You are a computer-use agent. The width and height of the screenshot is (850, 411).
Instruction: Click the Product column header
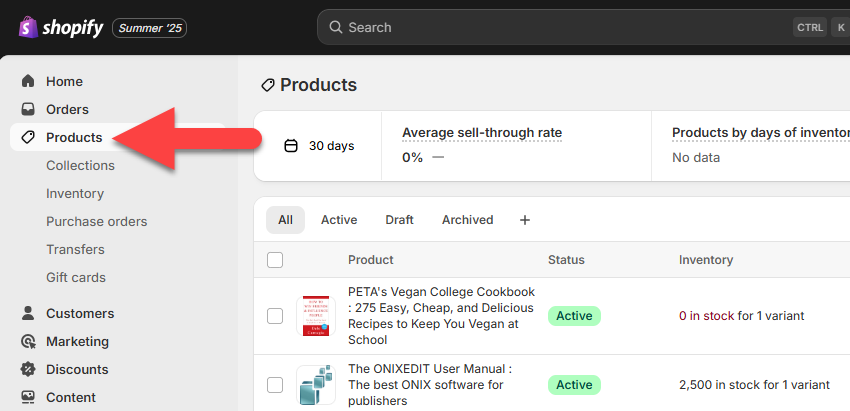click(x=371, y=260)
